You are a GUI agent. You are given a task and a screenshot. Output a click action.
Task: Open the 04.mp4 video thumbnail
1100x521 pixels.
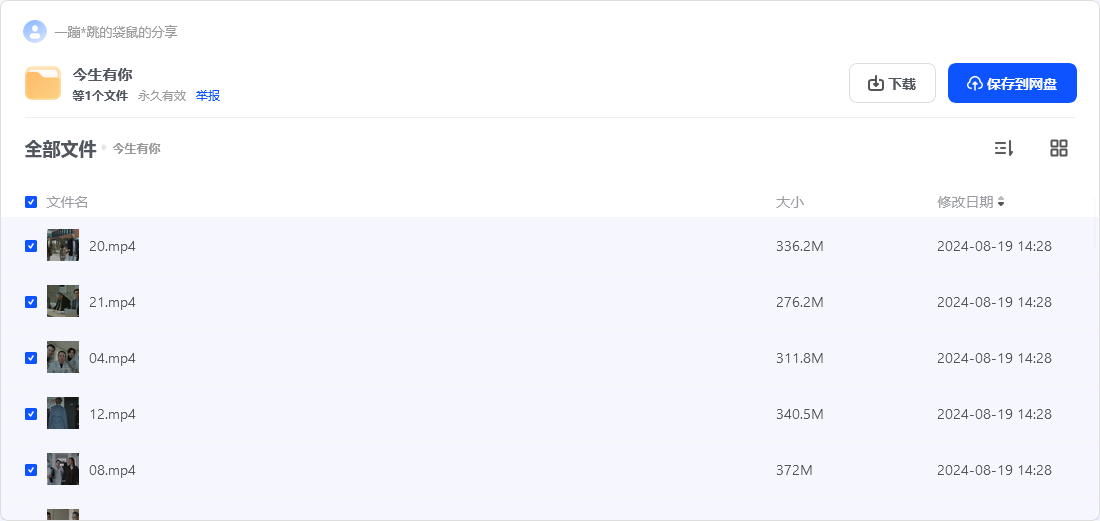click(x=62, y=358)
